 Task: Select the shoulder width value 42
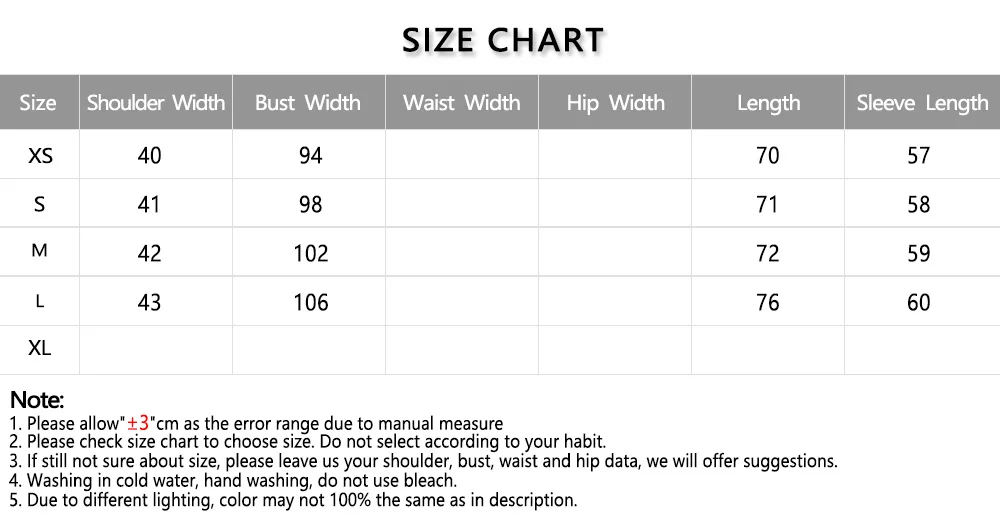click(149, 254)
